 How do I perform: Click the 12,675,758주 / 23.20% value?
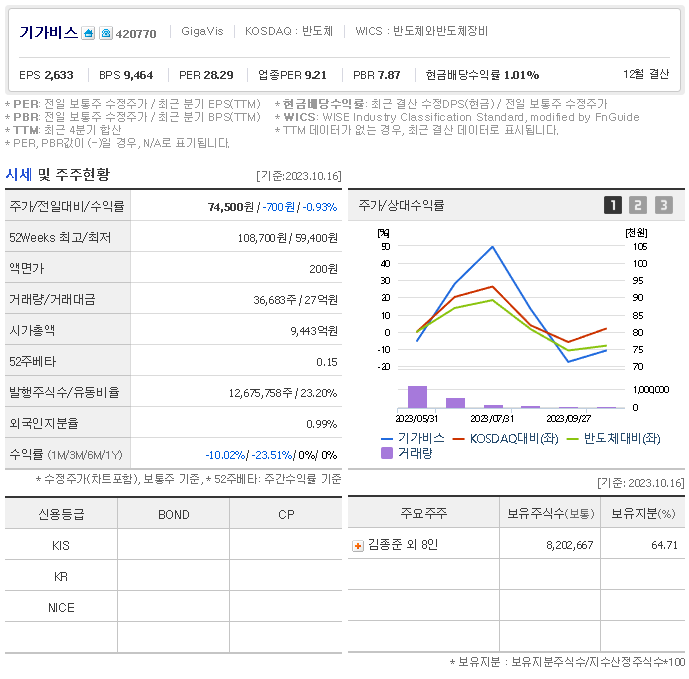283,393
